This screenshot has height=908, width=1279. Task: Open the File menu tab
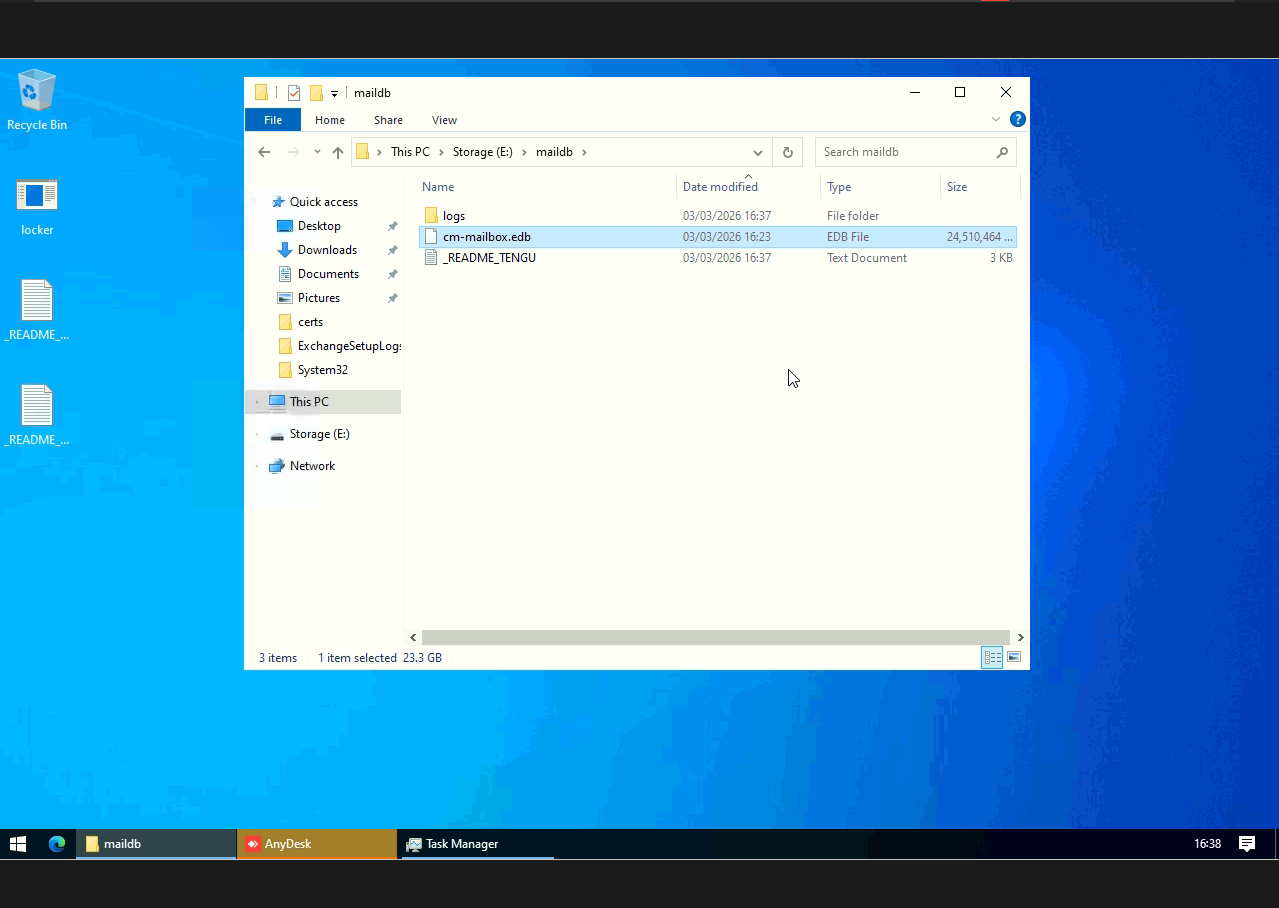tap(273, 120)
